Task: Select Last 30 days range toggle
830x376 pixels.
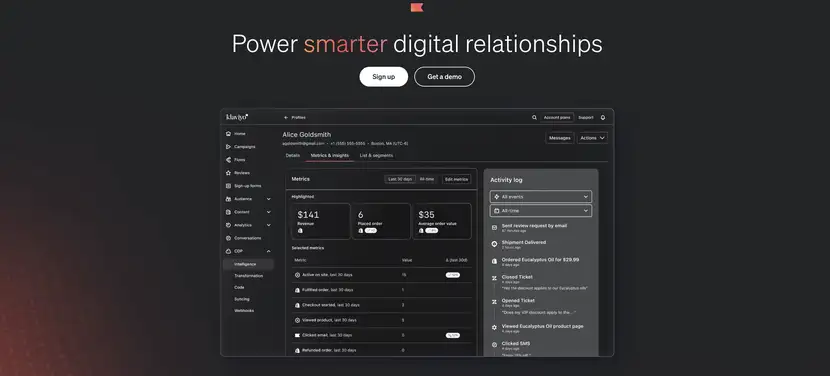Action: (400, 180)
